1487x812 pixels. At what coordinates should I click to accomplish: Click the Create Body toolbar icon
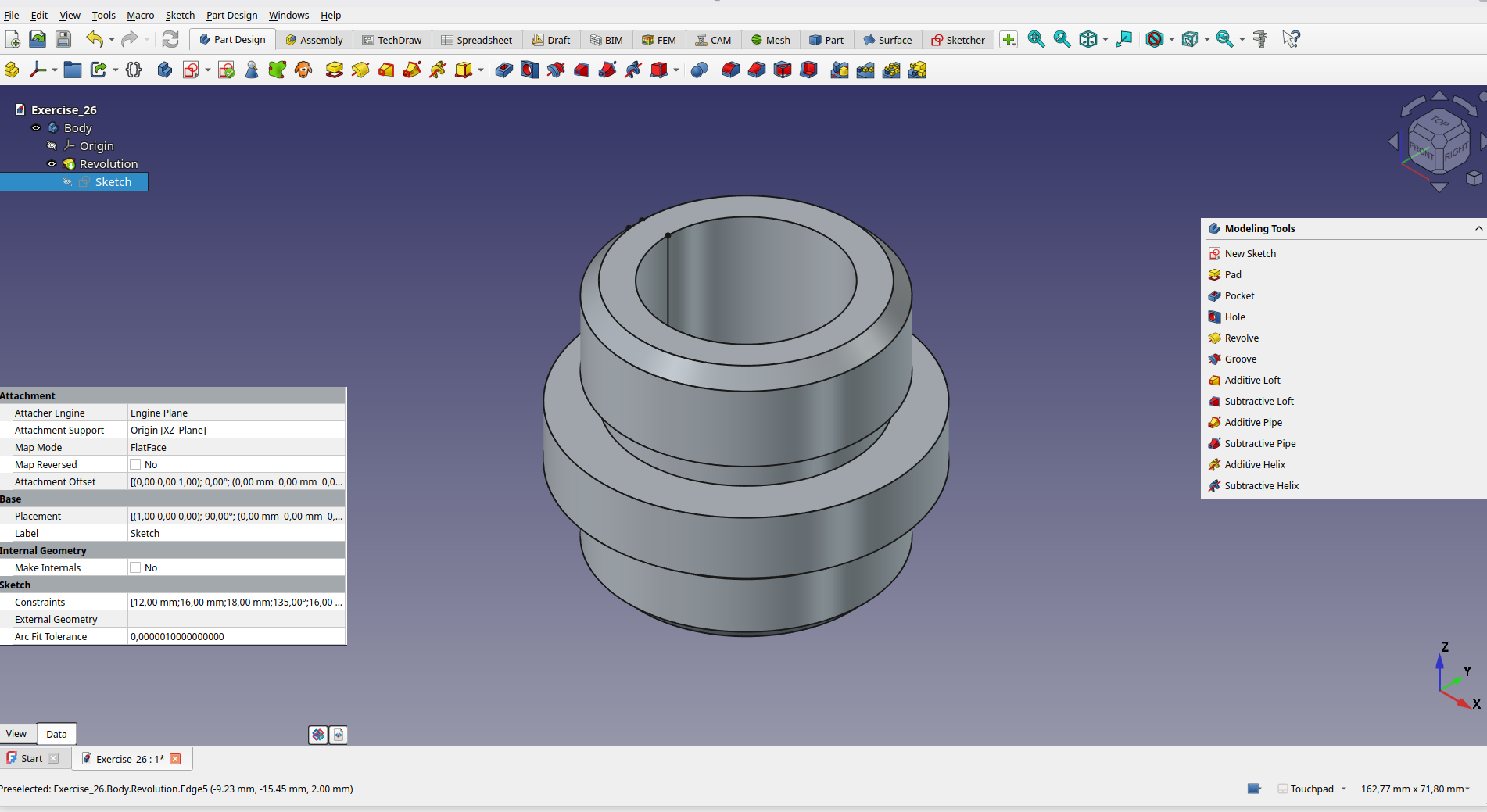point(164,70)
